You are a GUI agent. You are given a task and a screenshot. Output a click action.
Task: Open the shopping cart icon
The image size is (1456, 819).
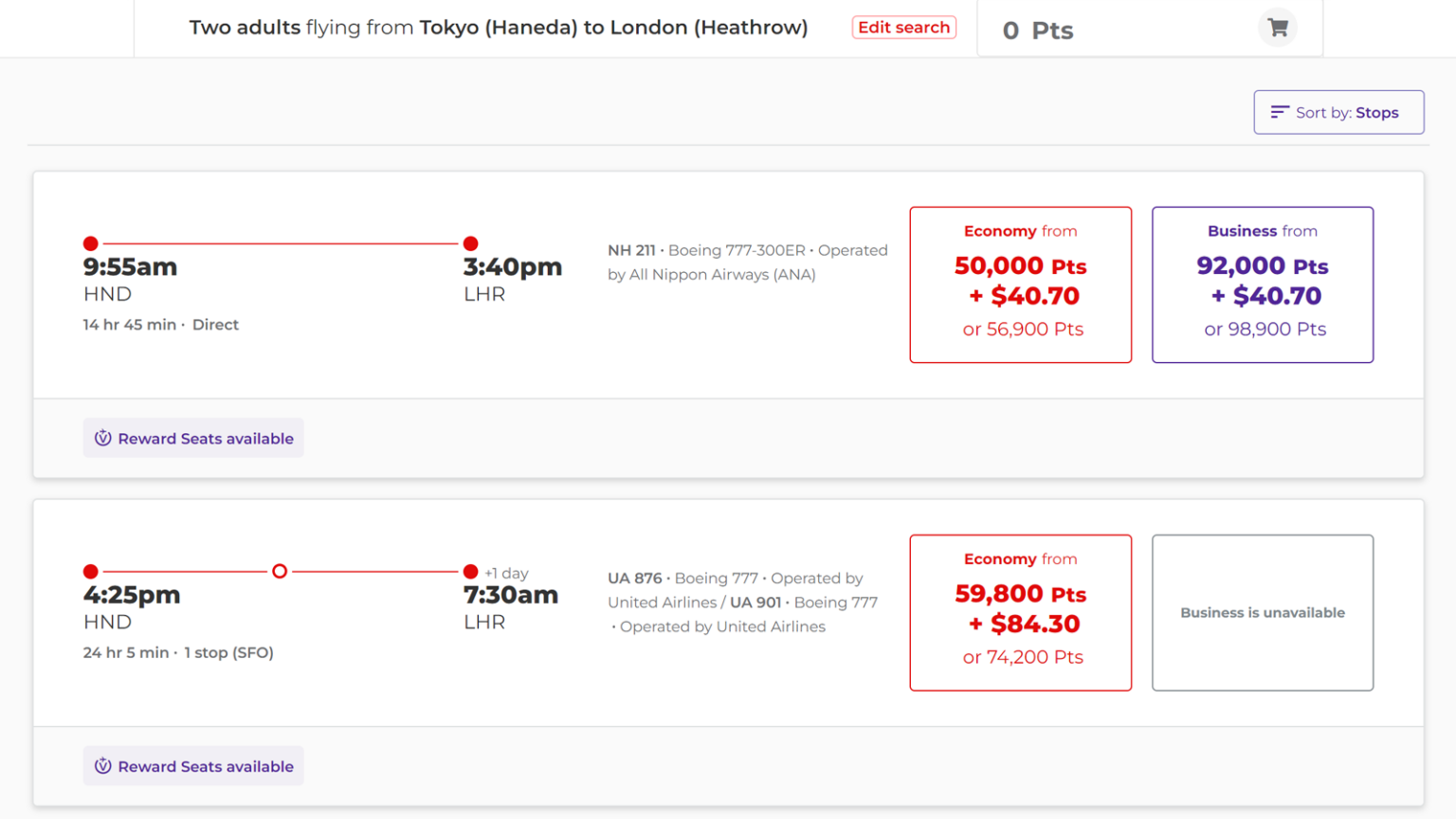(1277, 27)
